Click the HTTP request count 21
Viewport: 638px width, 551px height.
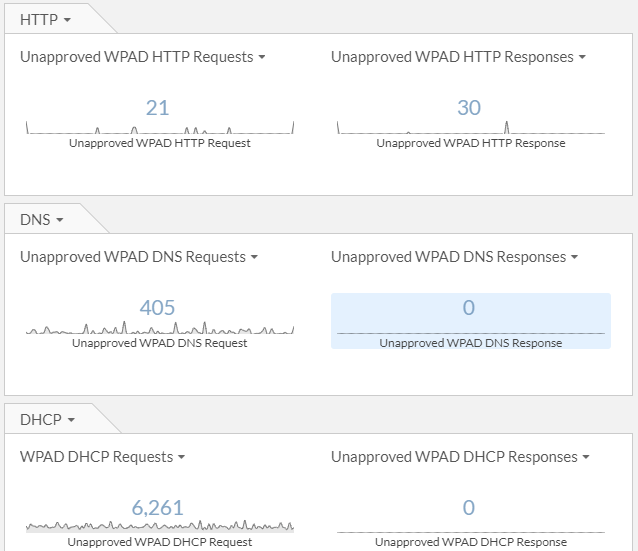pos(157,108)
